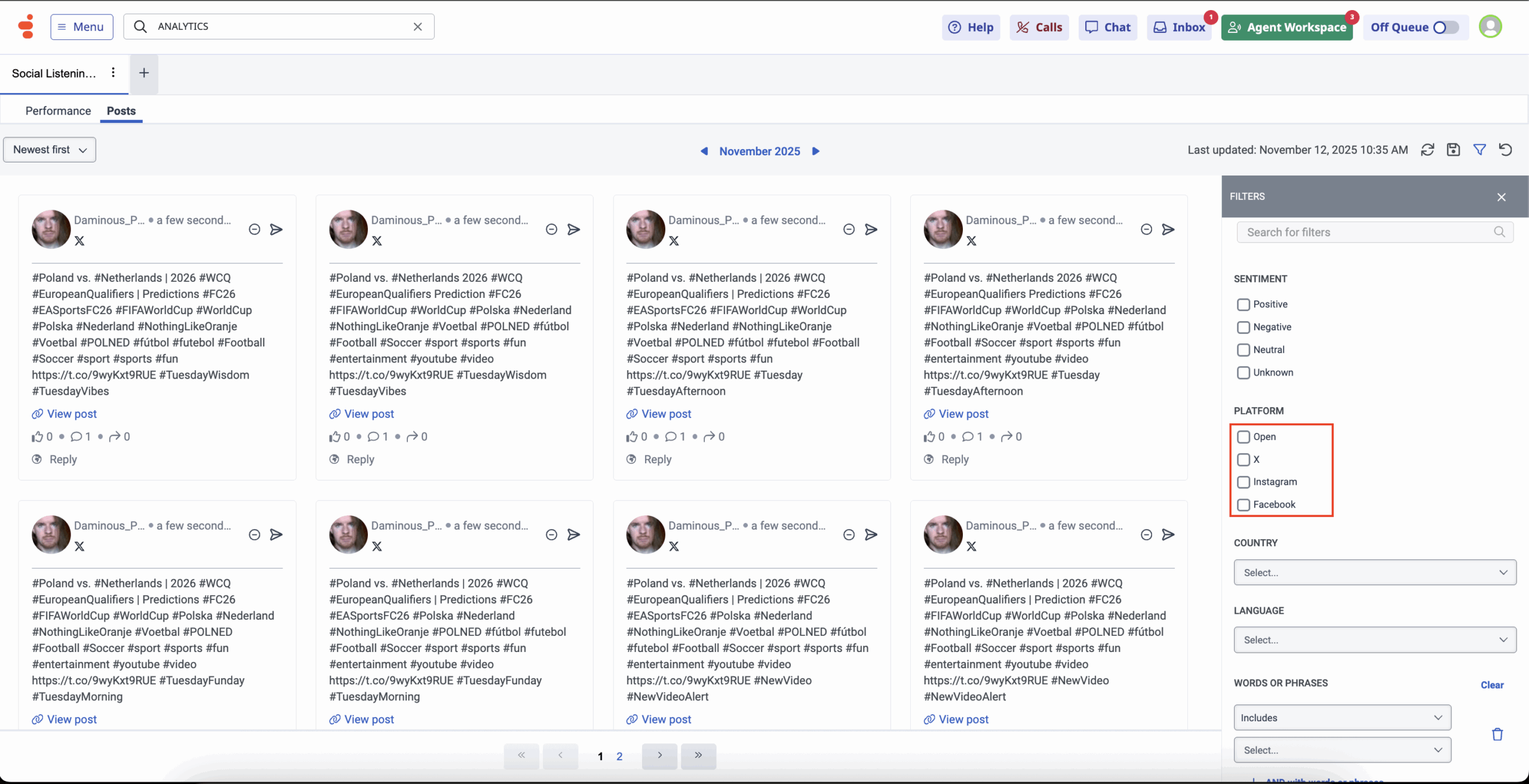1529x784 pixels.
Task: Open the main Menu
Action: coord(82,27)
